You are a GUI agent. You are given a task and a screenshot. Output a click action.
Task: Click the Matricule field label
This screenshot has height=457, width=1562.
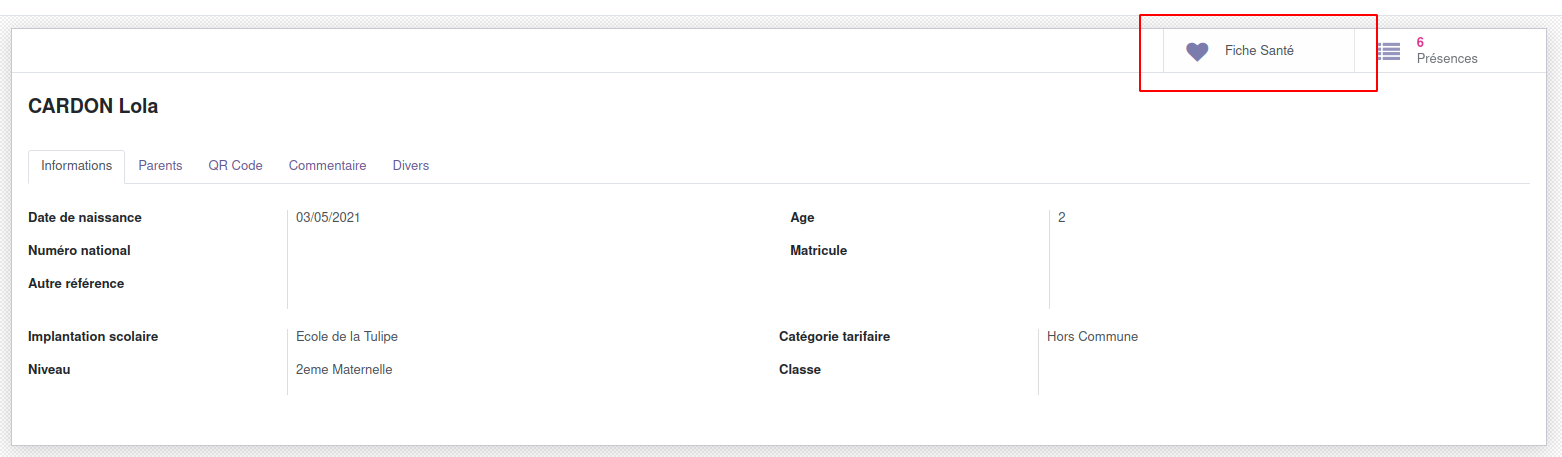818,250
